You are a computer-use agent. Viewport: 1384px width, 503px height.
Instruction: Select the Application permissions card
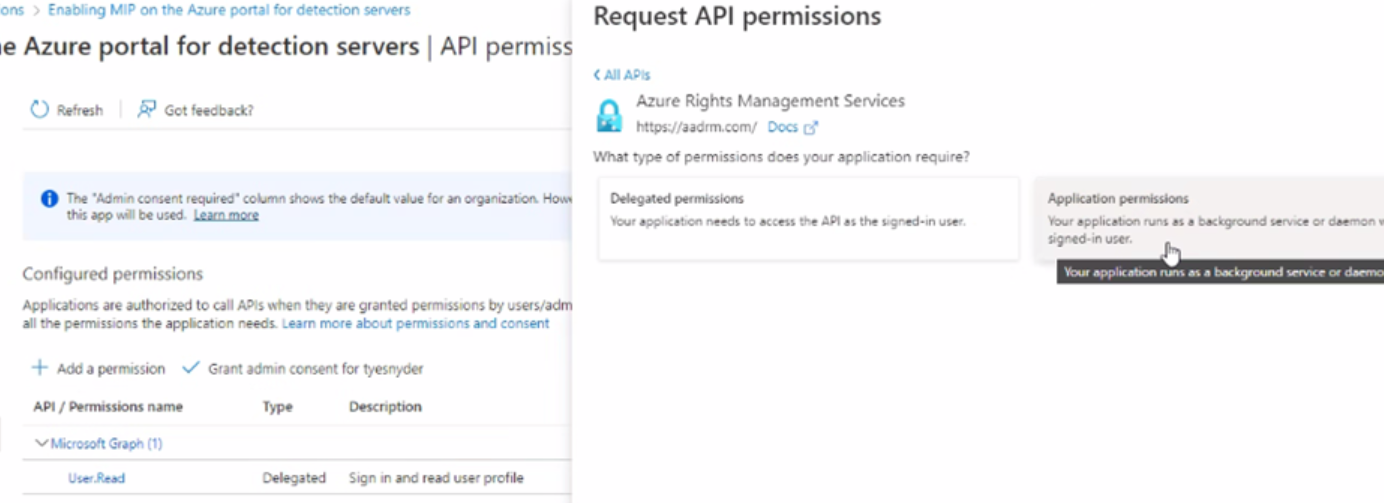click(x=1209, y=219)
